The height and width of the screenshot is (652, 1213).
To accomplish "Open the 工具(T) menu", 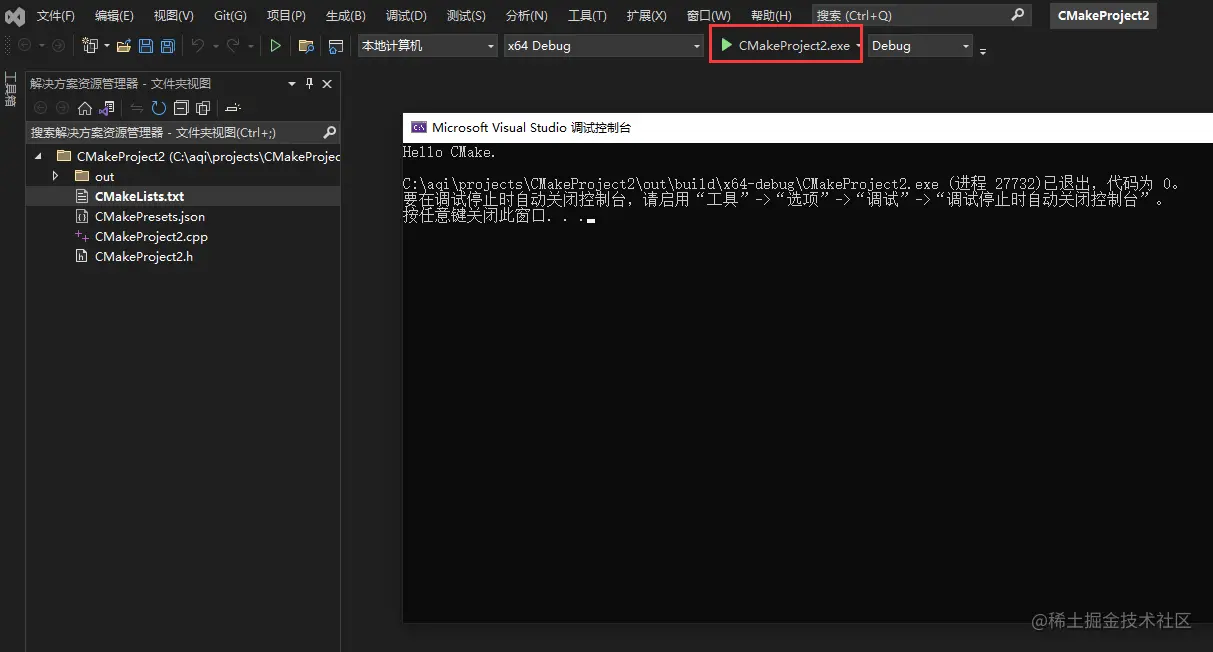I will click(587, 16).
